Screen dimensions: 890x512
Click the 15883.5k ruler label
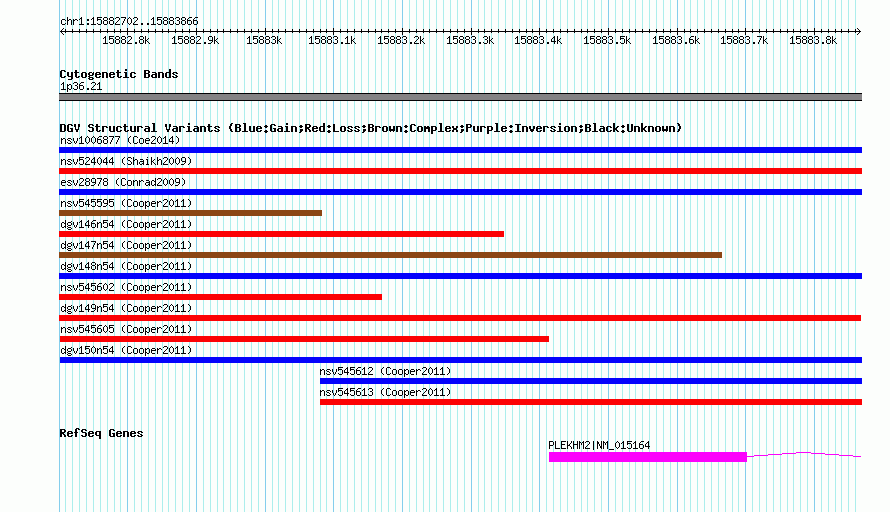(607, 40)
